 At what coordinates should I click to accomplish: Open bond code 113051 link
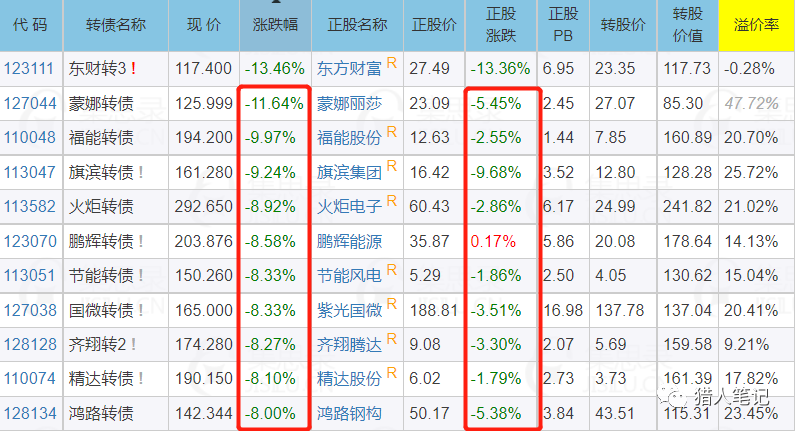coord(29,275)
